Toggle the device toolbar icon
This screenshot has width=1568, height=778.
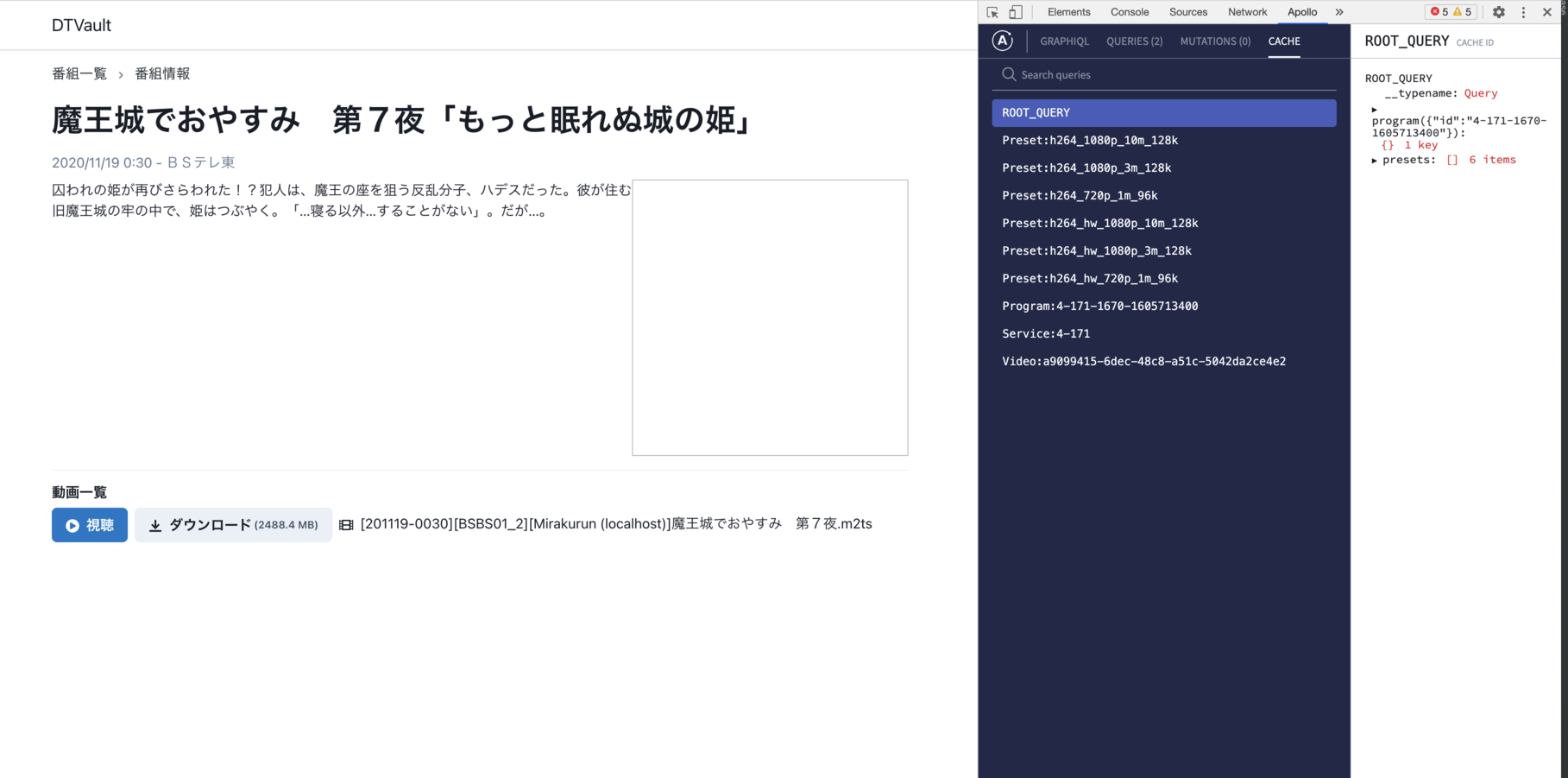click(1016, 12)
